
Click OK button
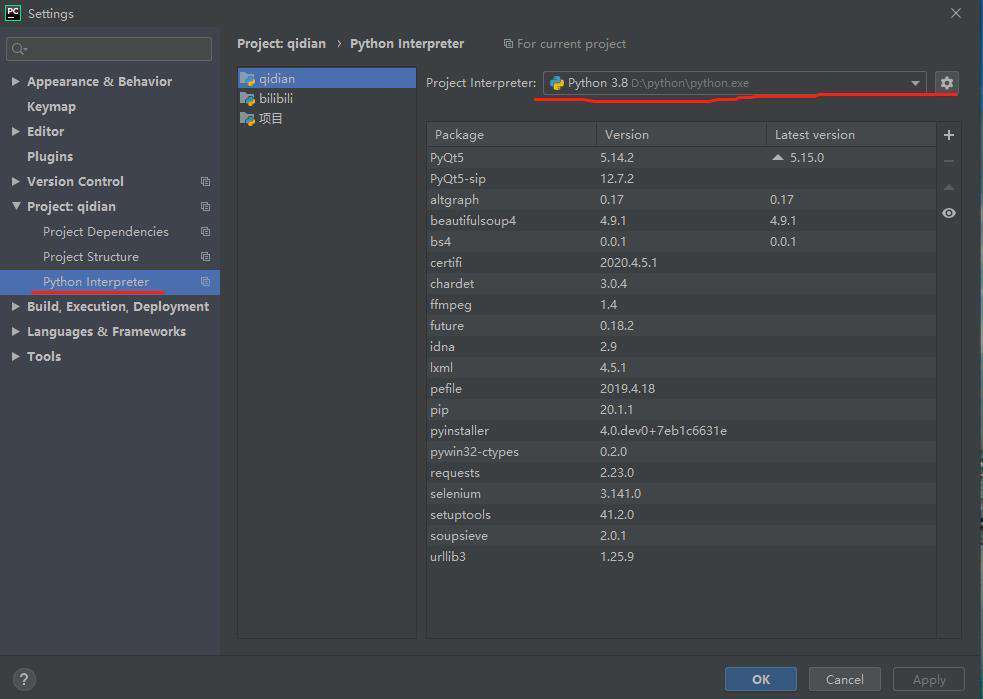pos(761,680)
